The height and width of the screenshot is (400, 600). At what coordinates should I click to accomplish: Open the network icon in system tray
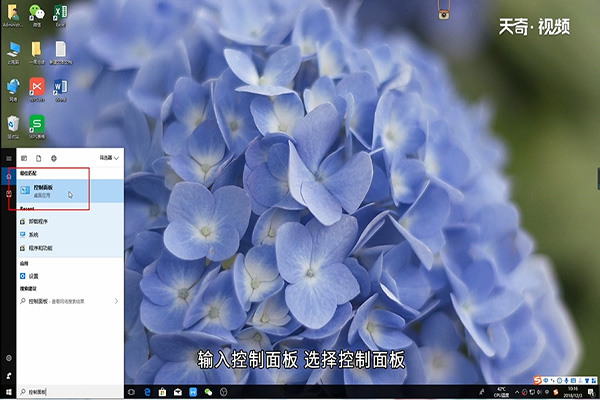[532, 392]
